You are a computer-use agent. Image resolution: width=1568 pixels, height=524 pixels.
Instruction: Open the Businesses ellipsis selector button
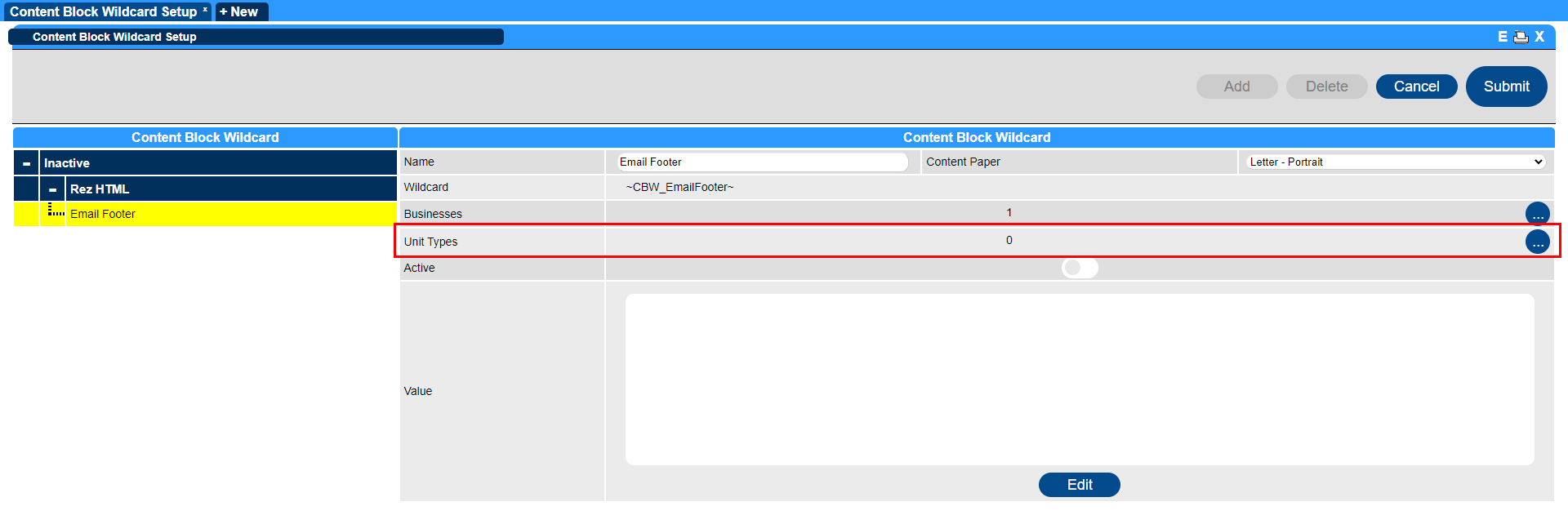click(1537, 214)
